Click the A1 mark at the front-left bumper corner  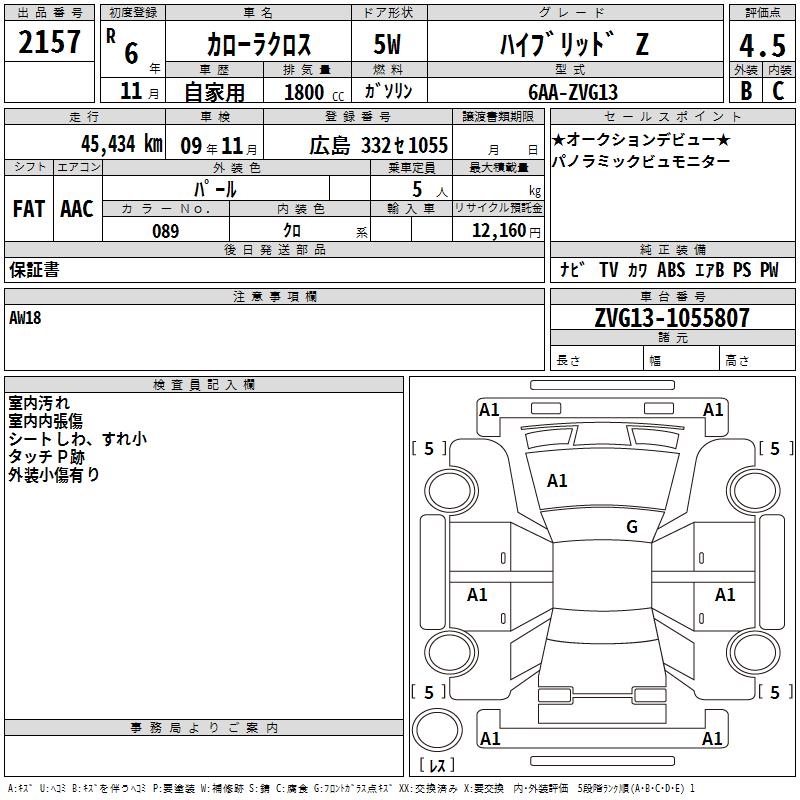click(x=489, y=409)
